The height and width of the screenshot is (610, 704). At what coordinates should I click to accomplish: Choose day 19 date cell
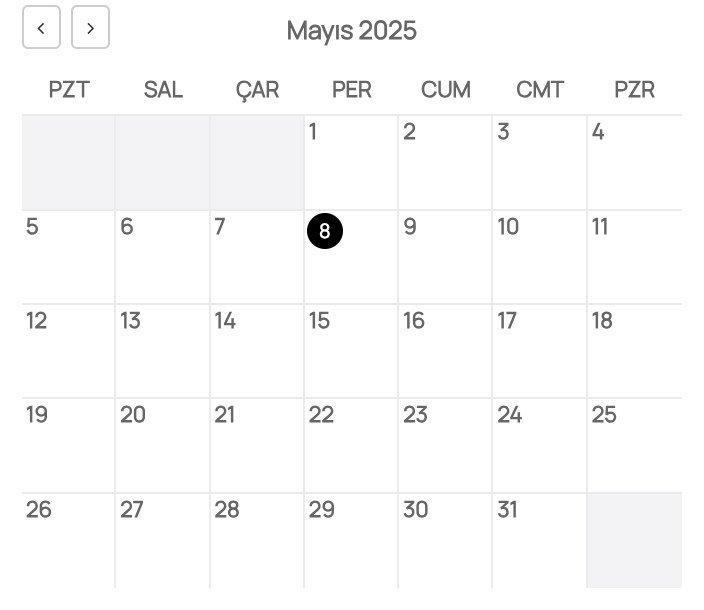pyautogui.click(x=68, y=445)
